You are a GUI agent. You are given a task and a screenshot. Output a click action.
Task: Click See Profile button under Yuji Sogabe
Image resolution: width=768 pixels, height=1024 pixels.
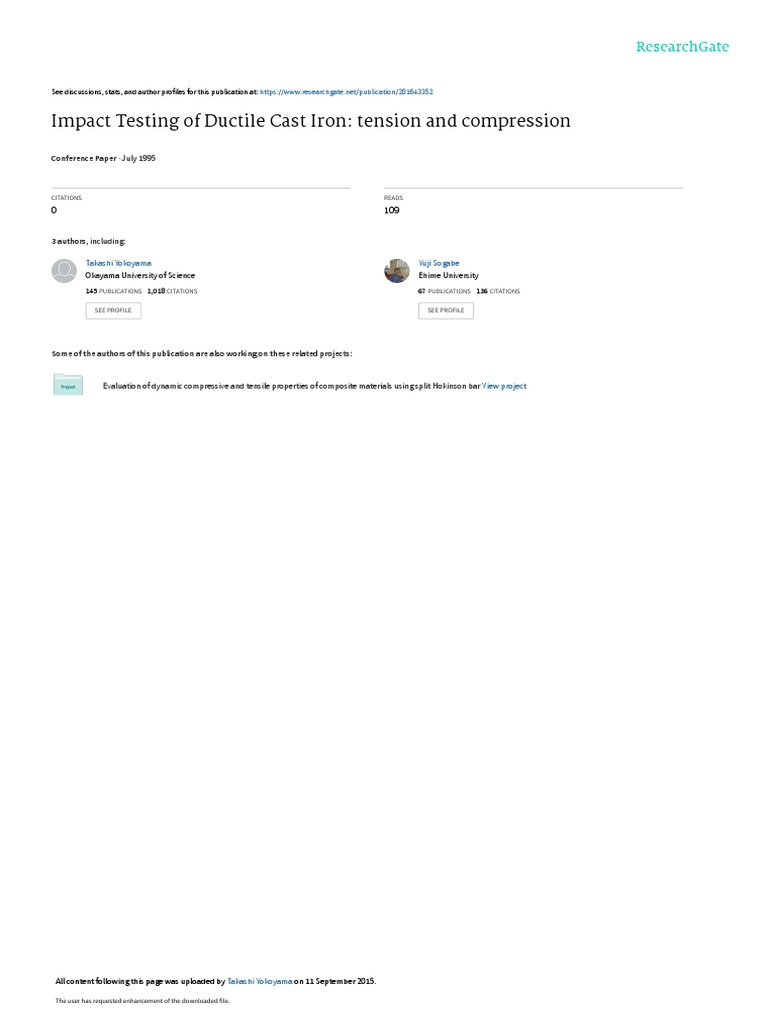[446, 310]
